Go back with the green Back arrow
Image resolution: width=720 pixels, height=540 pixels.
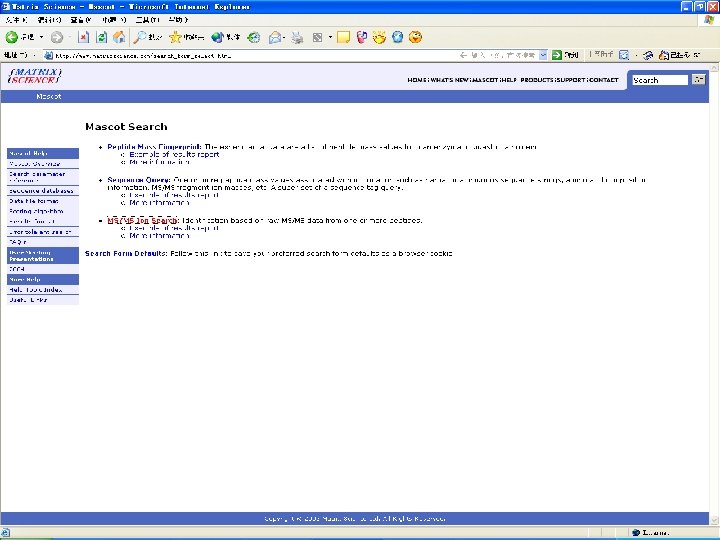click(20, 37)
